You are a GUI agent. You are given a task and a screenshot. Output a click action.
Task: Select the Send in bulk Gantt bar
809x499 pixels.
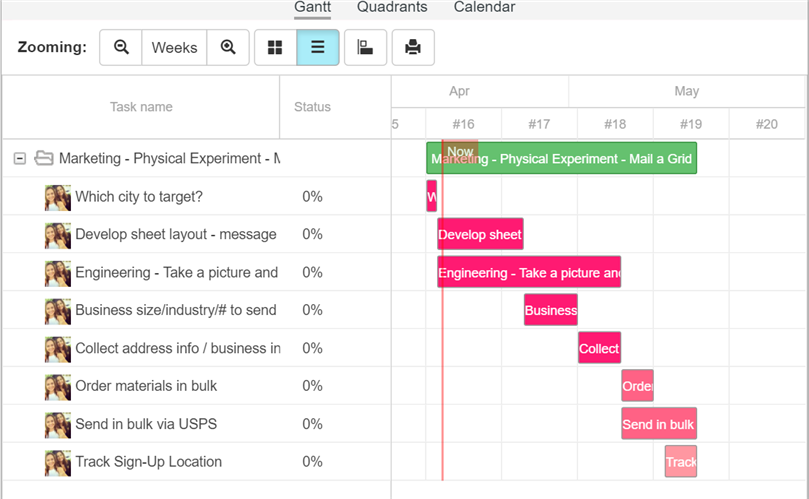659,424
